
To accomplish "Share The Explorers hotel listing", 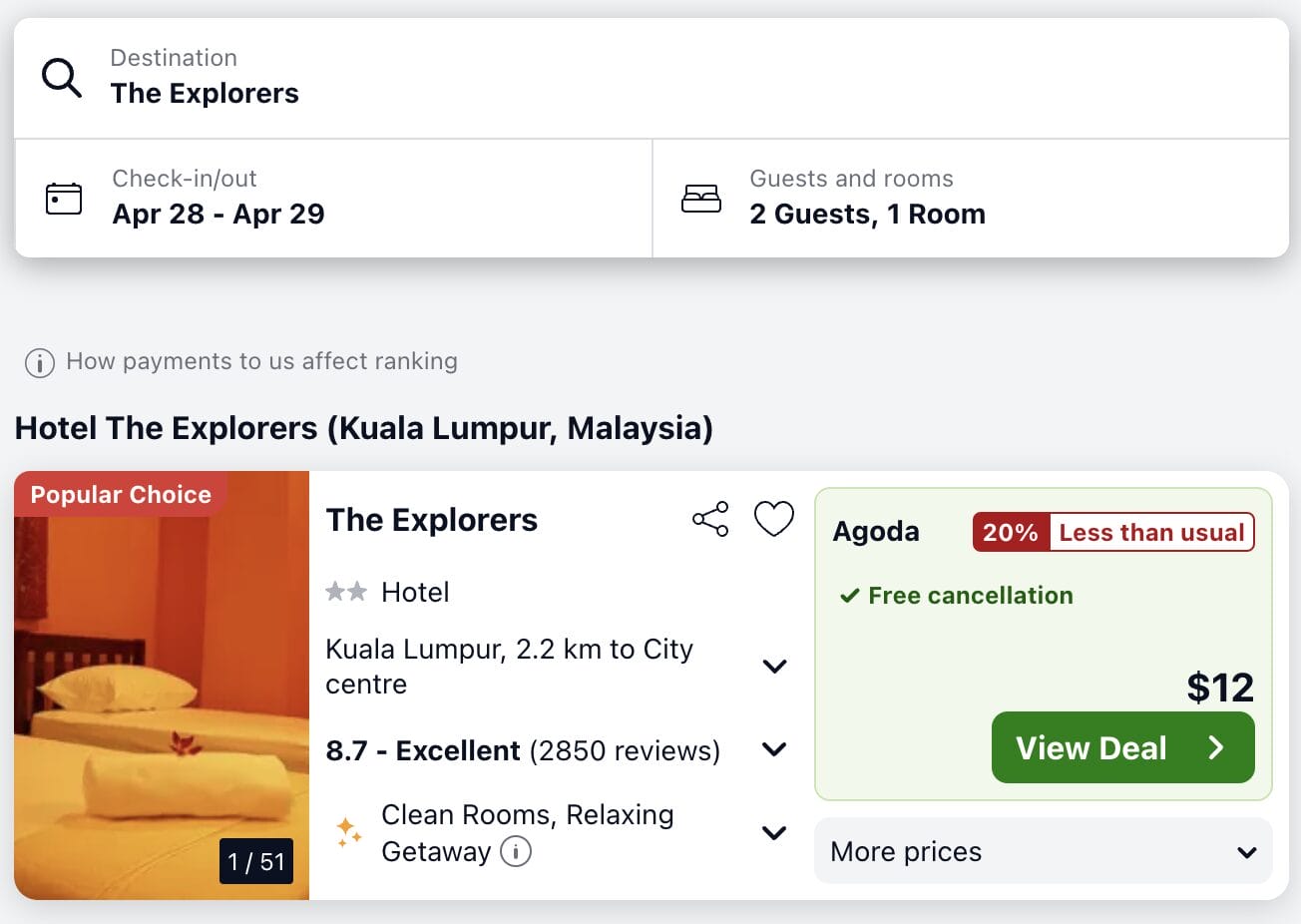I will 709,519.
